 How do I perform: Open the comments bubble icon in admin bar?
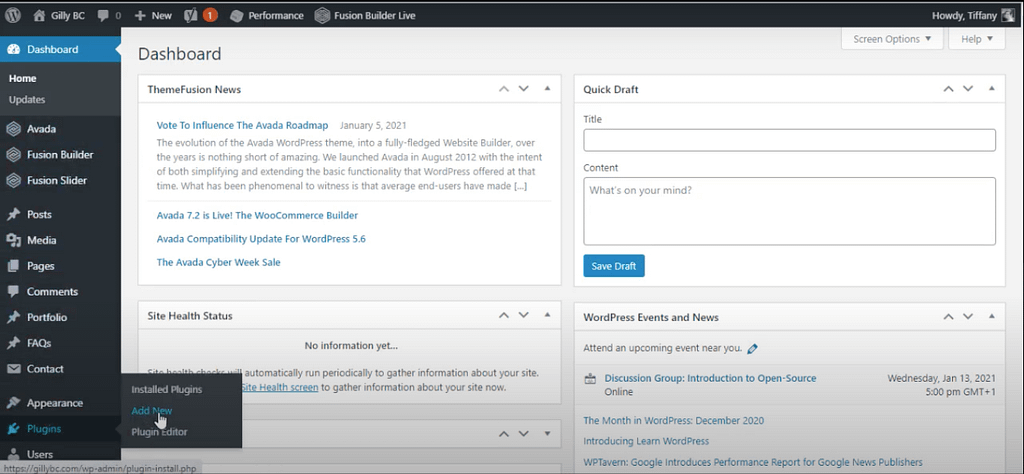click(103, 16)
